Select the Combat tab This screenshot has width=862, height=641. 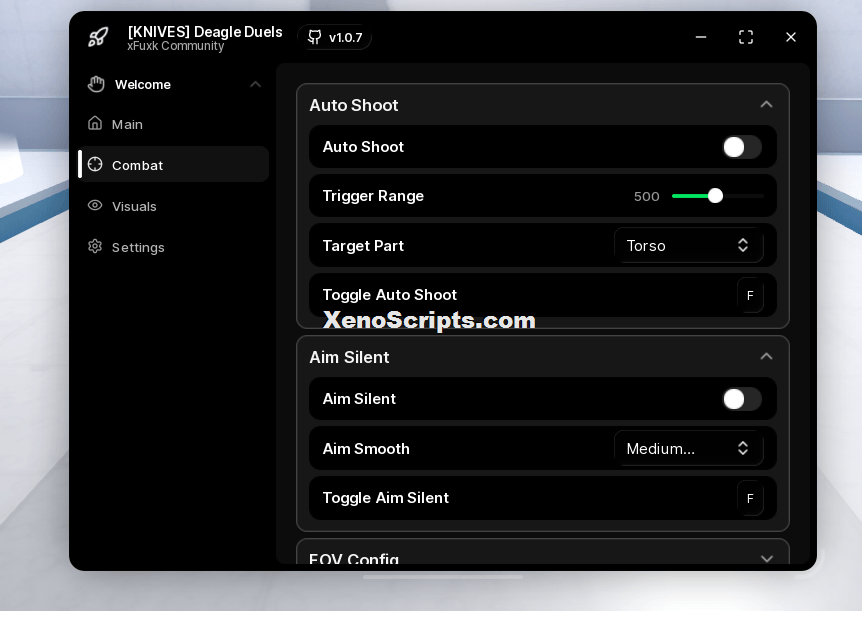[174, 165]
